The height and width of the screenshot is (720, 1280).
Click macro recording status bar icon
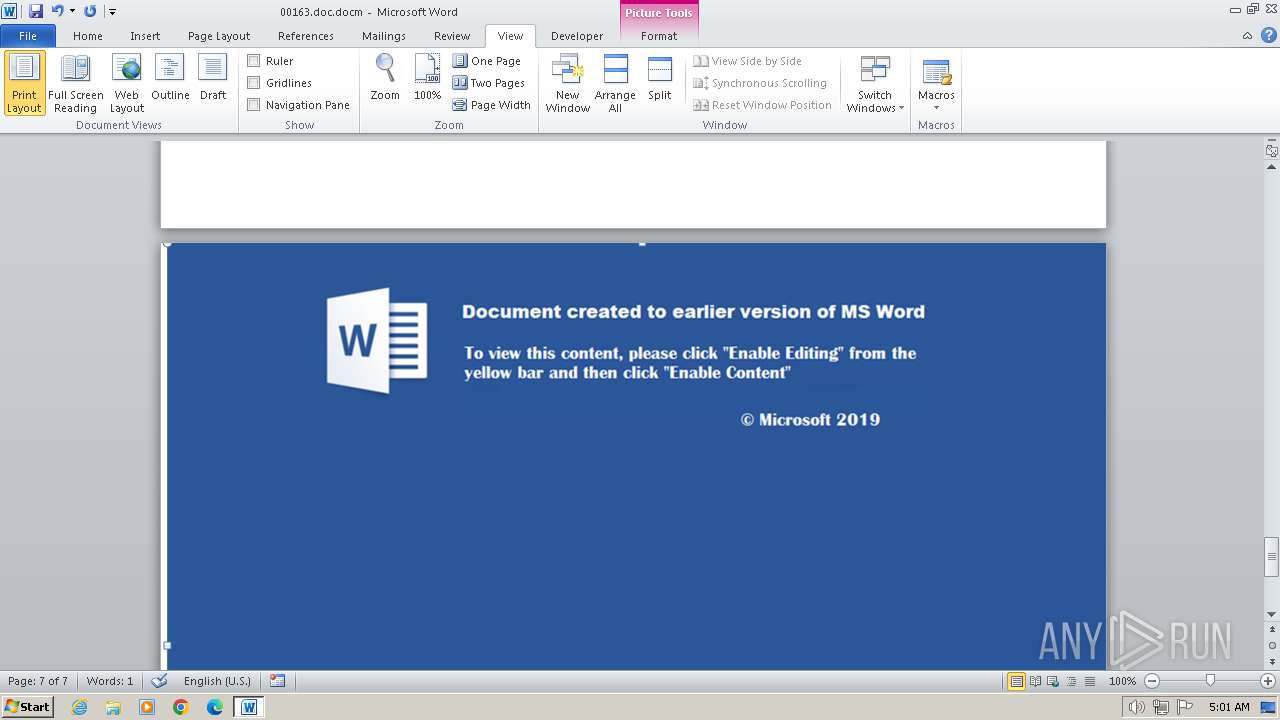(277, 681)
